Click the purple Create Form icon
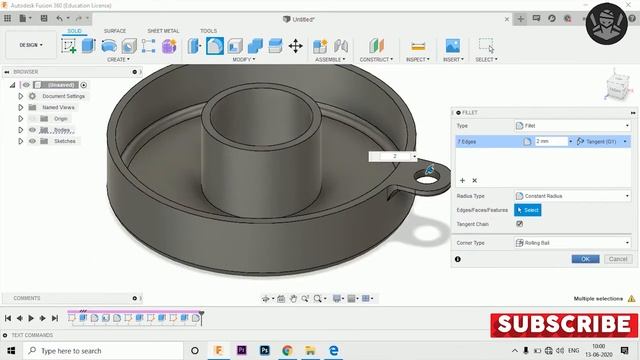This screenshot has width=640, height=360. pyautogui.click(x=169, y=46)
